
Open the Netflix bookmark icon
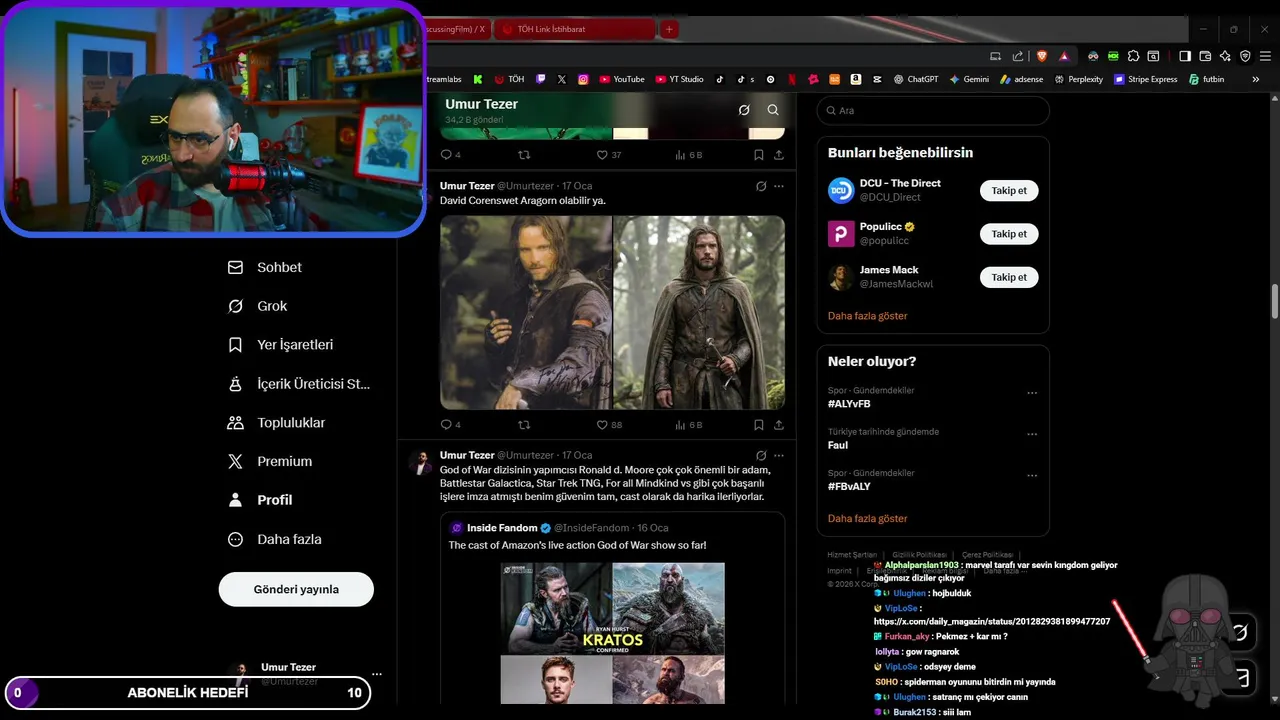coord(792,79)
